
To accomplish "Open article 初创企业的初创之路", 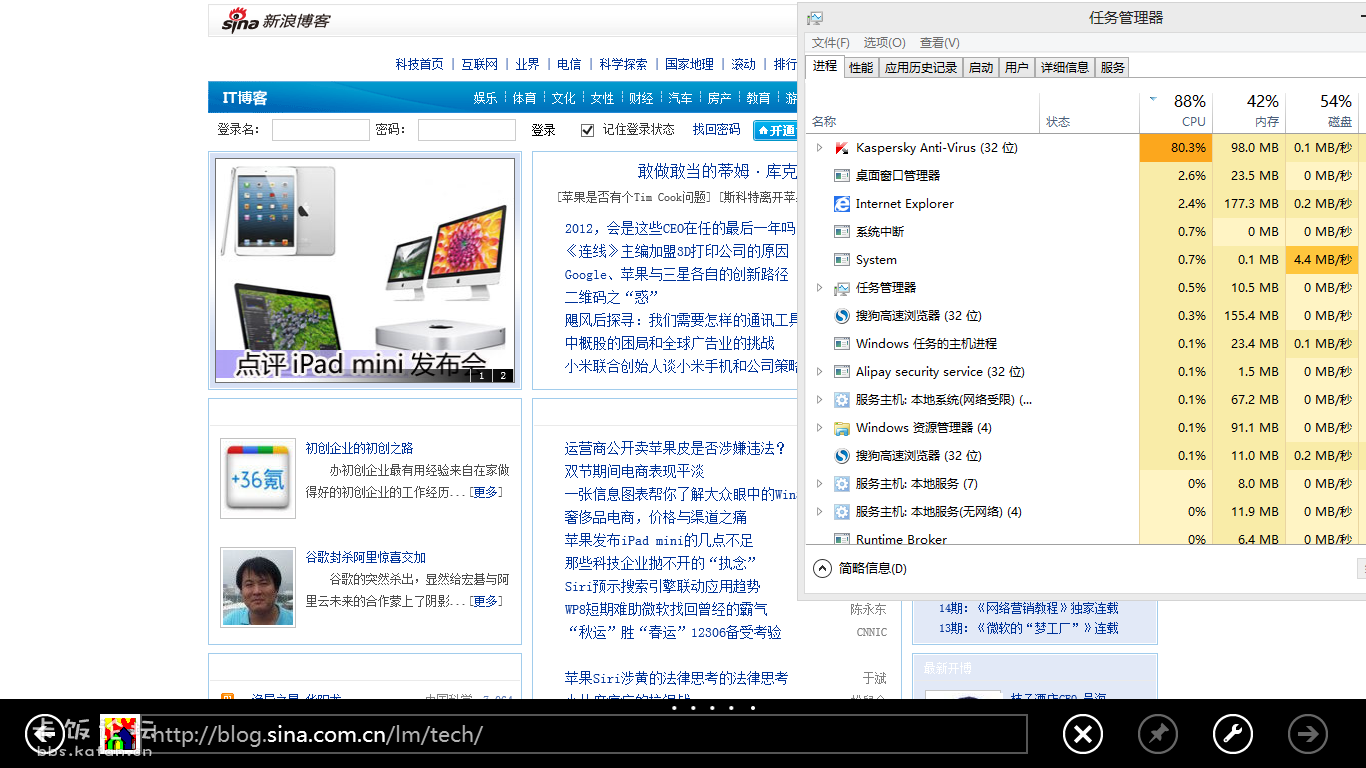I will [359, 448].
